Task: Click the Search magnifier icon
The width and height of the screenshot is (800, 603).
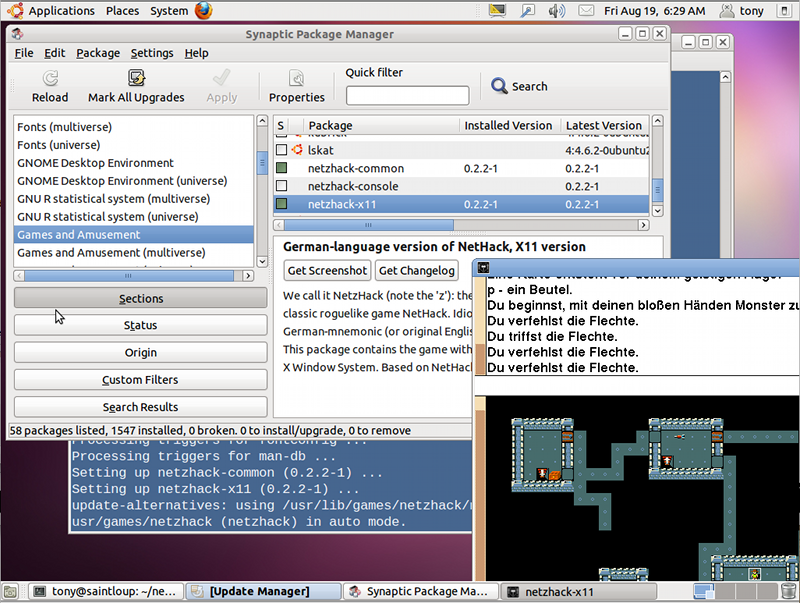Action: 498,86
